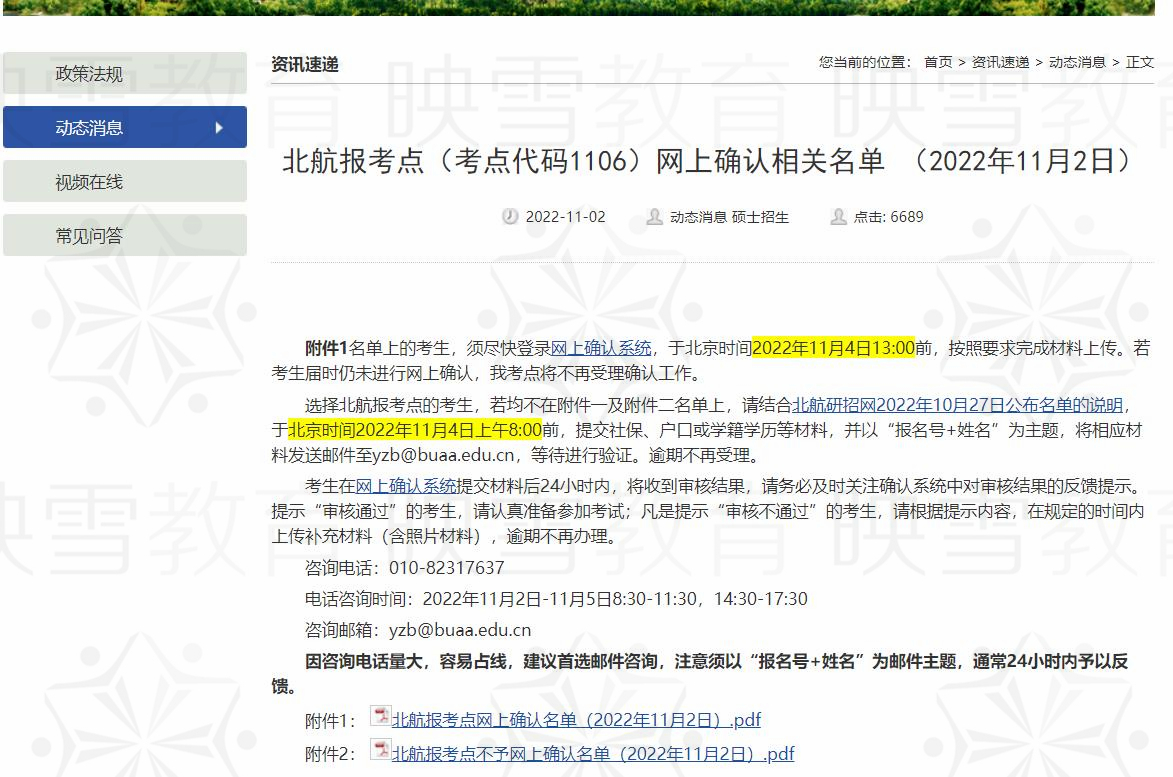
Task: Open the 网上确认系统 link in the first paragraph
Action: pos(601,348)
